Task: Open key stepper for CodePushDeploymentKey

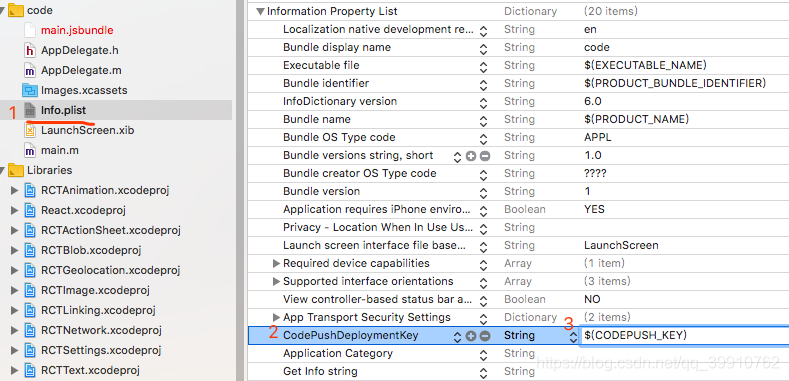Action: (x=457, y=337)
